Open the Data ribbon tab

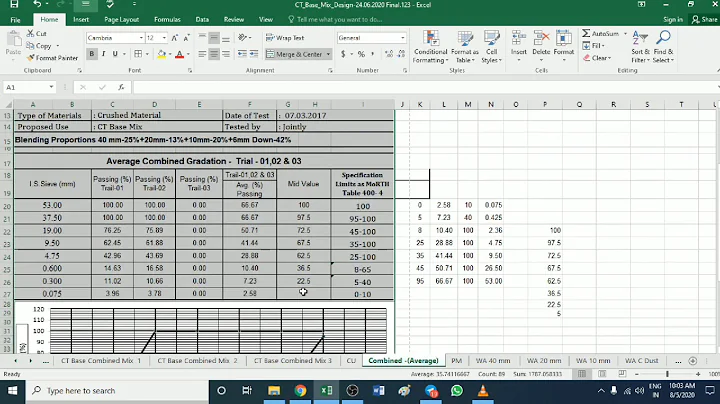click(202, 20)
